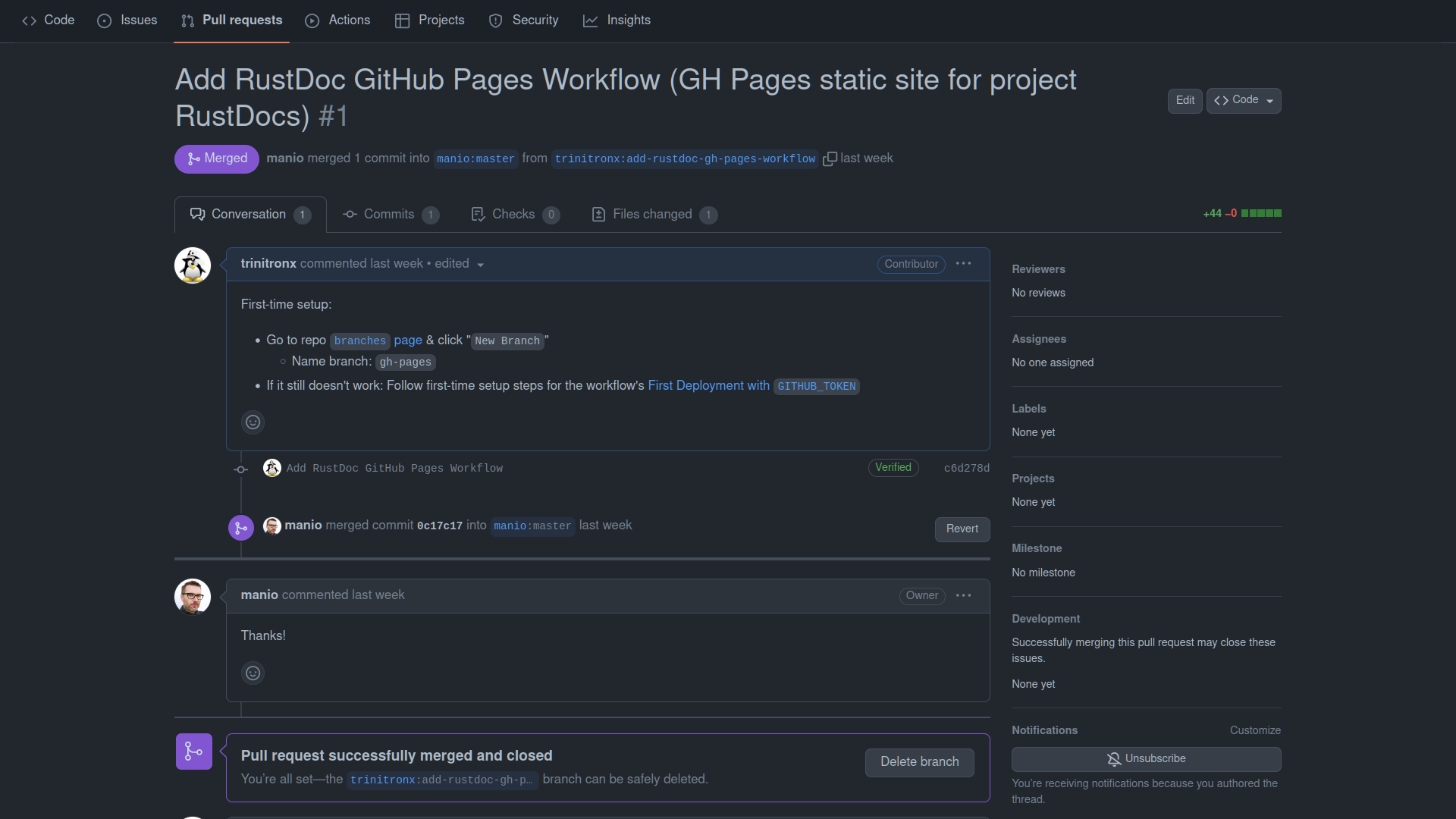
Task: Open three-dot menu on trinitronx's comment
Action: [963, 264]
